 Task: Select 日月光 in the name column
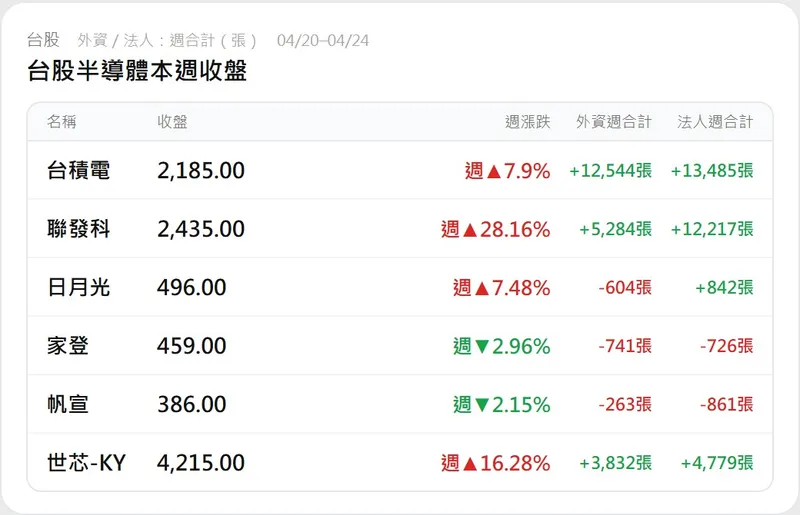point(78,288)
